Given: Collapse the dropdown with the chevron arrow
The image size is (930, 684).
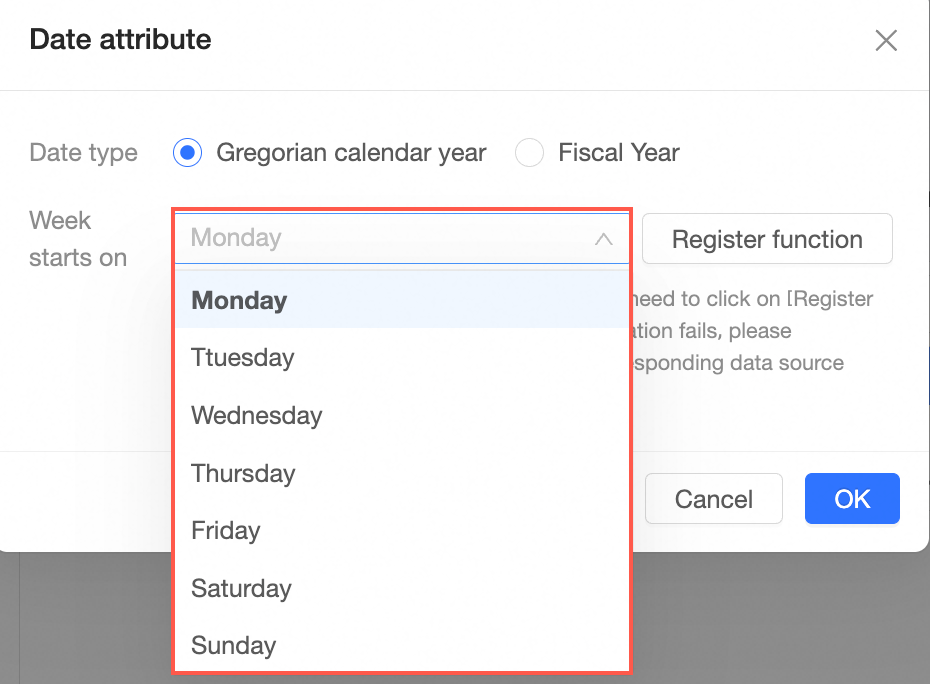Looking at the screenshot, I should pos(603,239).
